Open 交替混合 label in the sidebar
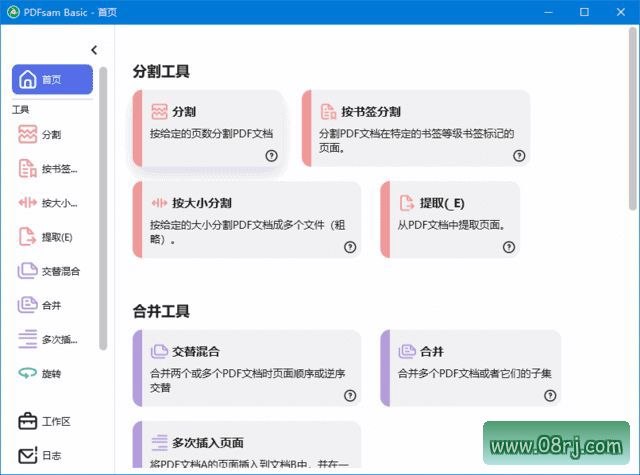 click(61, 271)
